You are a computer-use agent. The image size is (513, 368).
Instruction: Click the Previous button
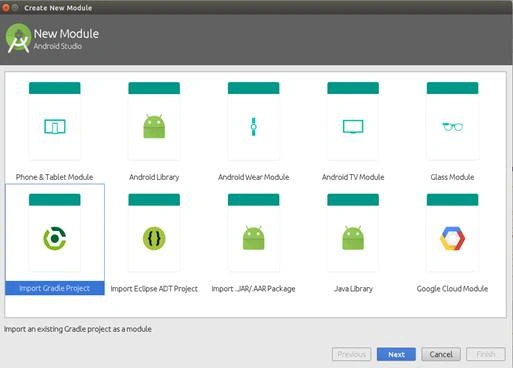(351, 354)
